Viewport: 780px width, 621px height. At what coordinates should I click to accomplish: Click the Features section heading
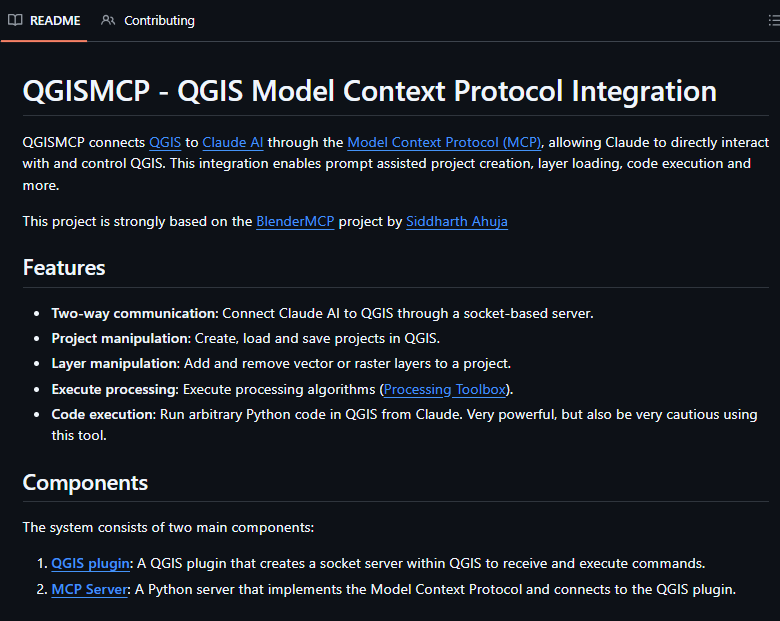point(64,267)
